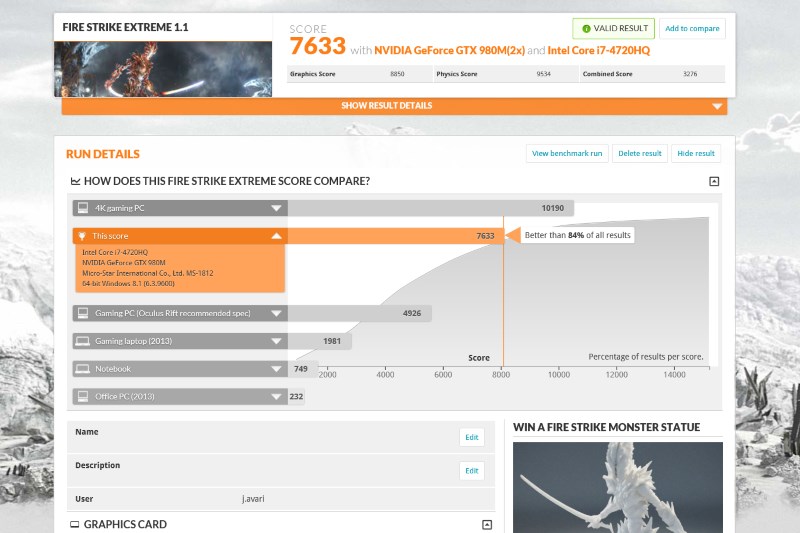
Task: Edit the Name field
Action: tap(471, 437)
